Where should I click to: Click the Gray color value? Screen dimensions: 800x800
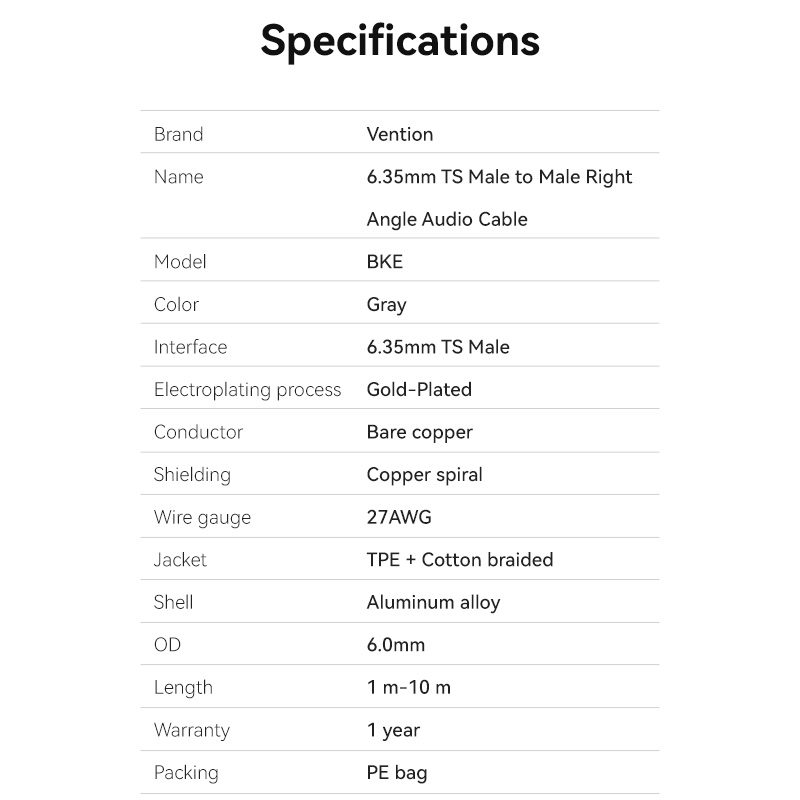(386, 305)
